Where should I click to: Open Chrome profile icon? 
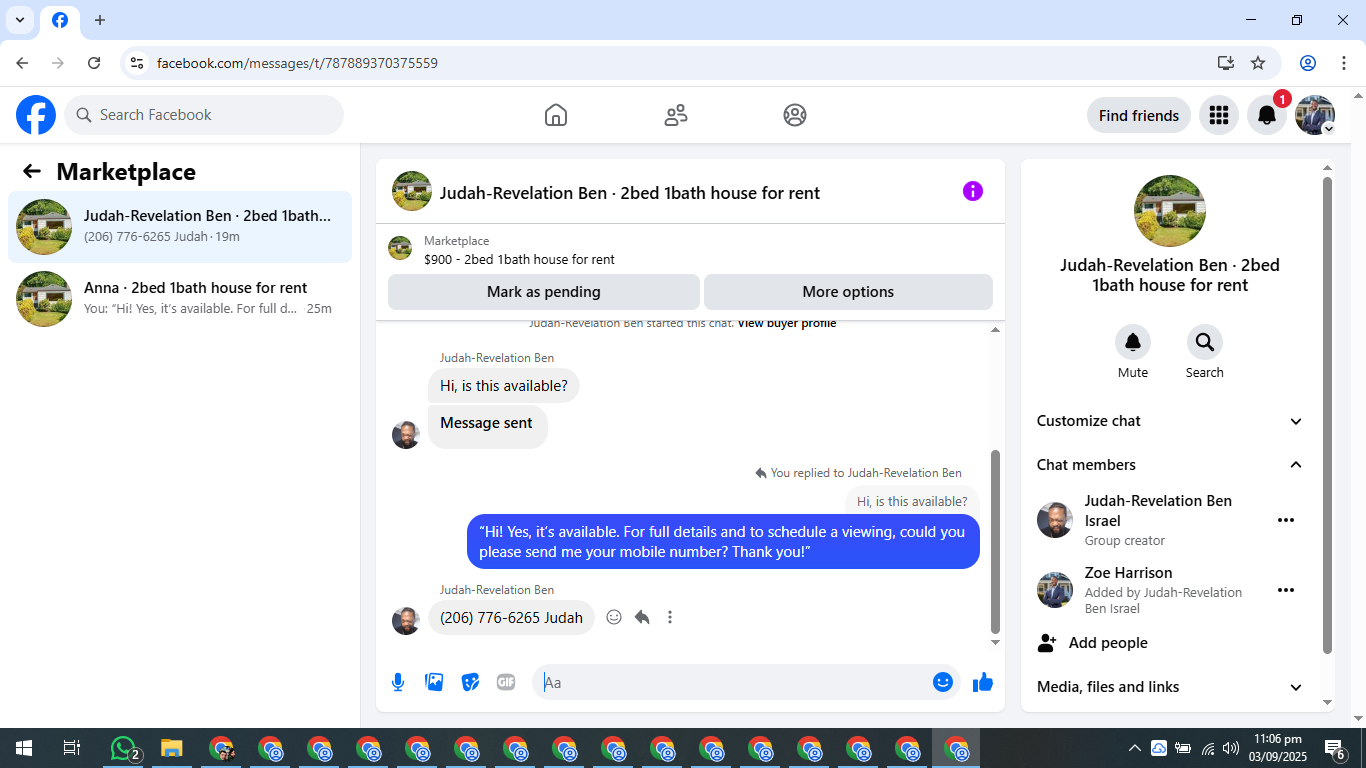[x=1308, y=63]
